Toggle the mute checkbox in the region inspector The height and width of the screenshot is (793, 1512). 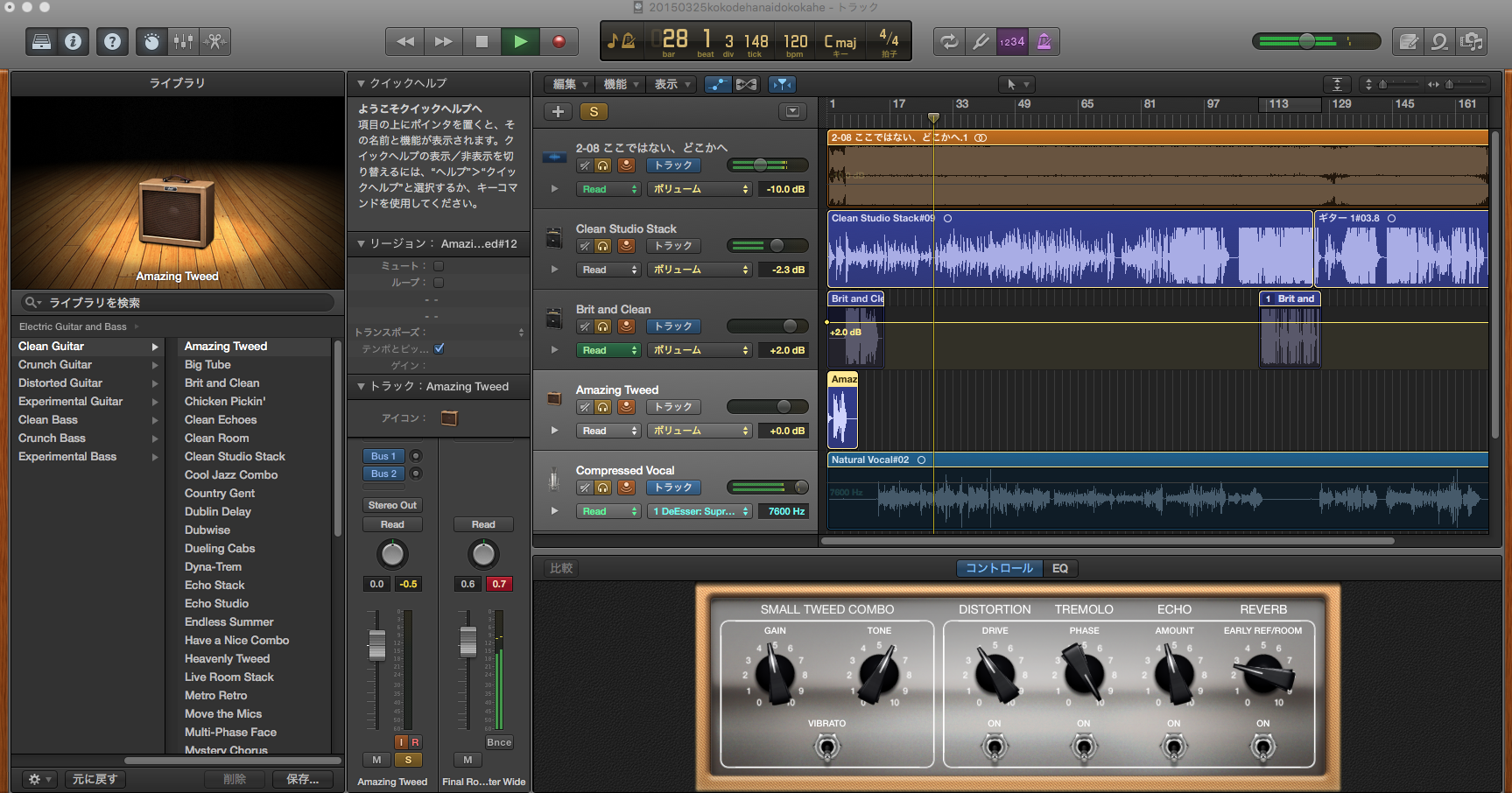[439, 266]
